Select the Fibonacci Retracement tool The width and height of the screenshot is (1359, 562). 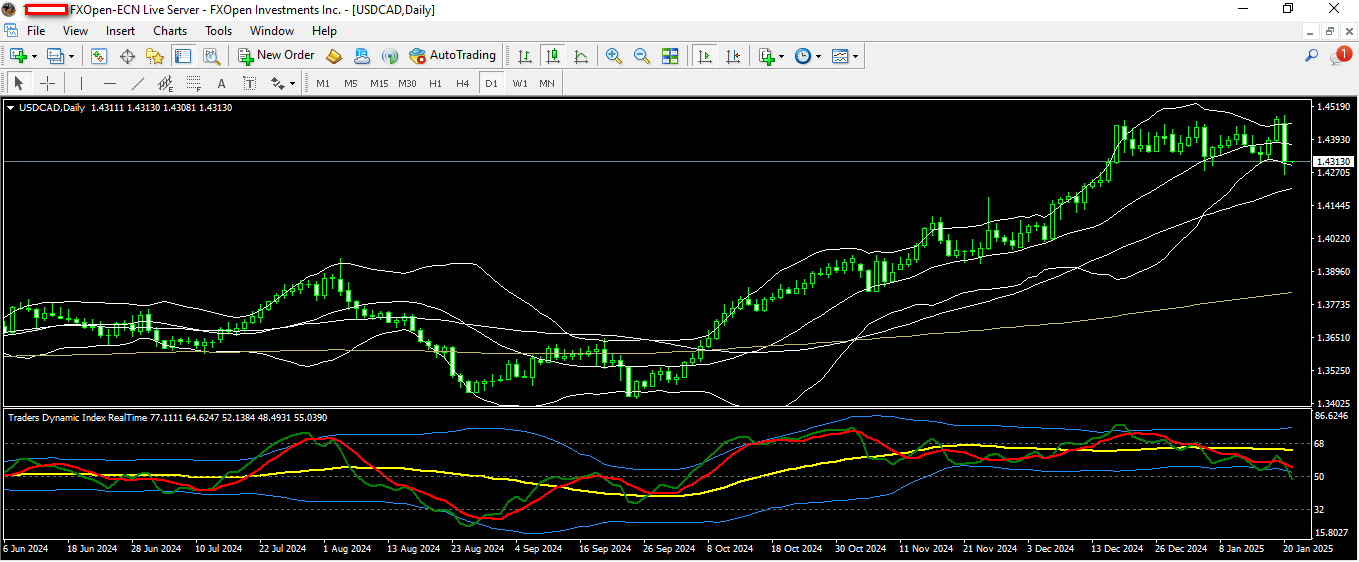coord(193,83)
